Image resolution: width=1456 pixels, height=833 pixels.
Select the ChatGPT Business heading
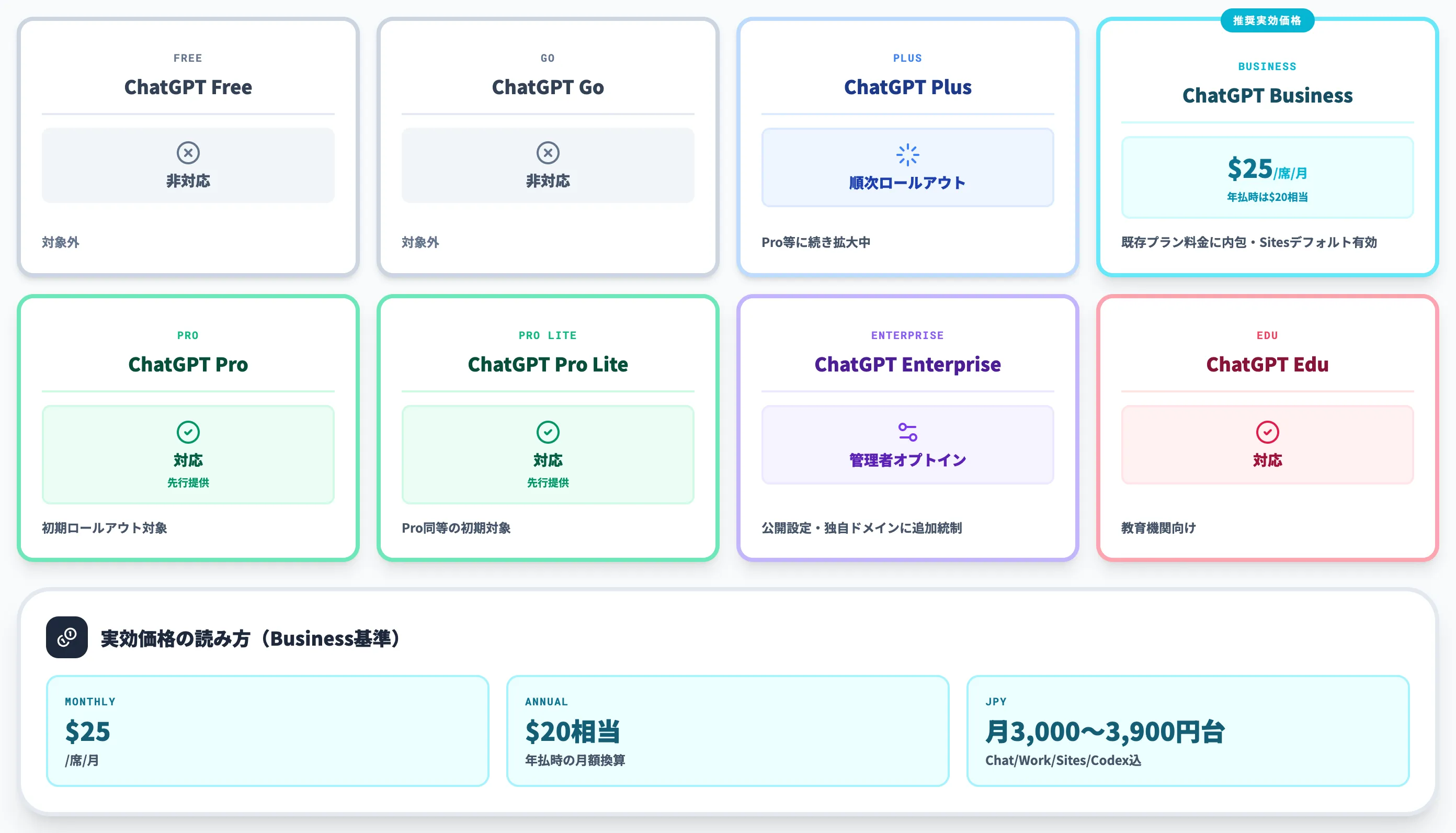tap(1267, 96)
